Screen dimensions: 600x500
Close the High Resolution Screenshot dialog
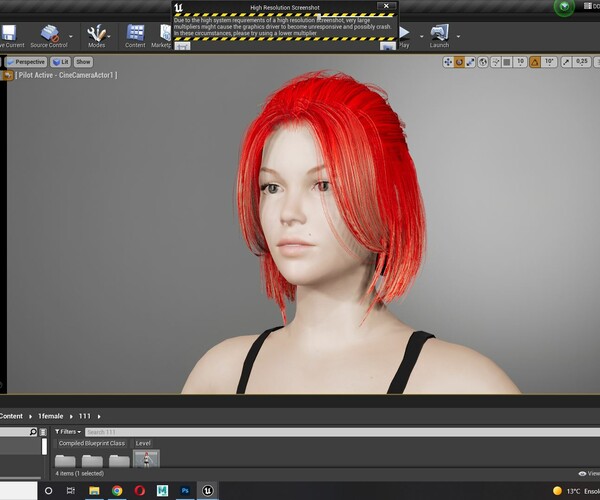pos(386,6)
